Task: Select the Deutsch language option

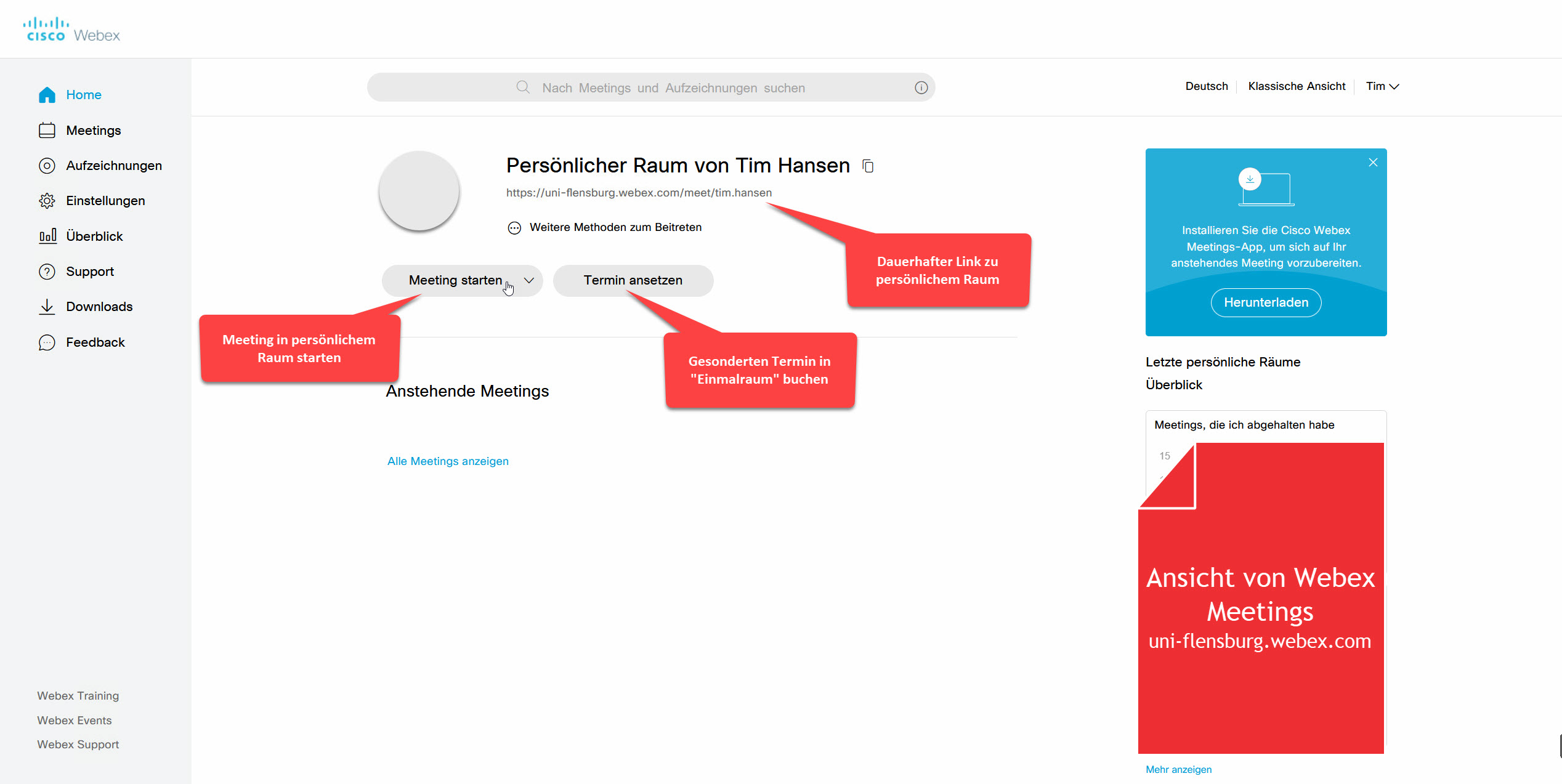Action: [1206, 86]
